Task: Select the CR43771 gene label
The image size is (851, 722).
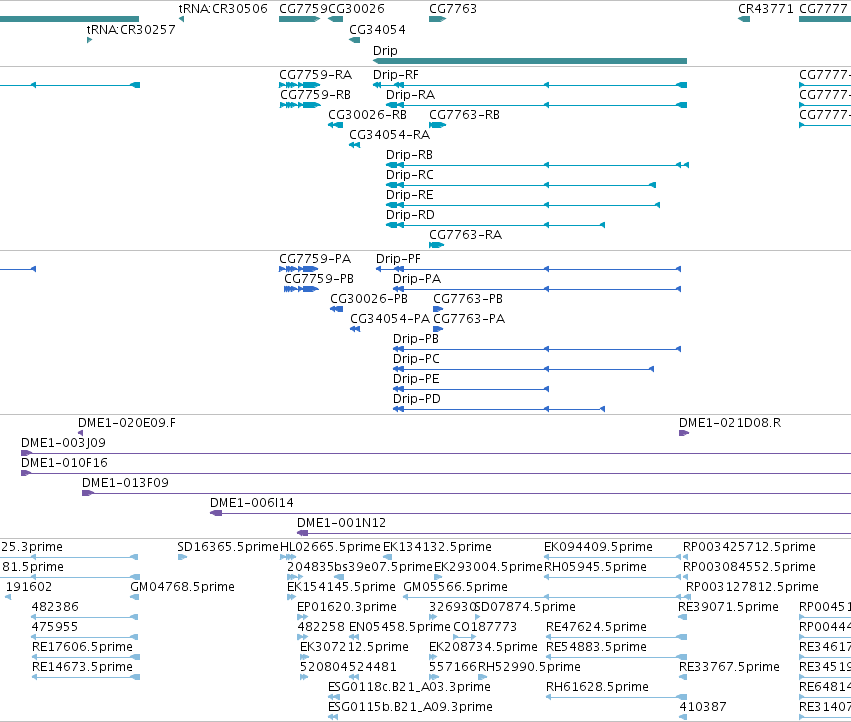Action: [x=765, y=9]
